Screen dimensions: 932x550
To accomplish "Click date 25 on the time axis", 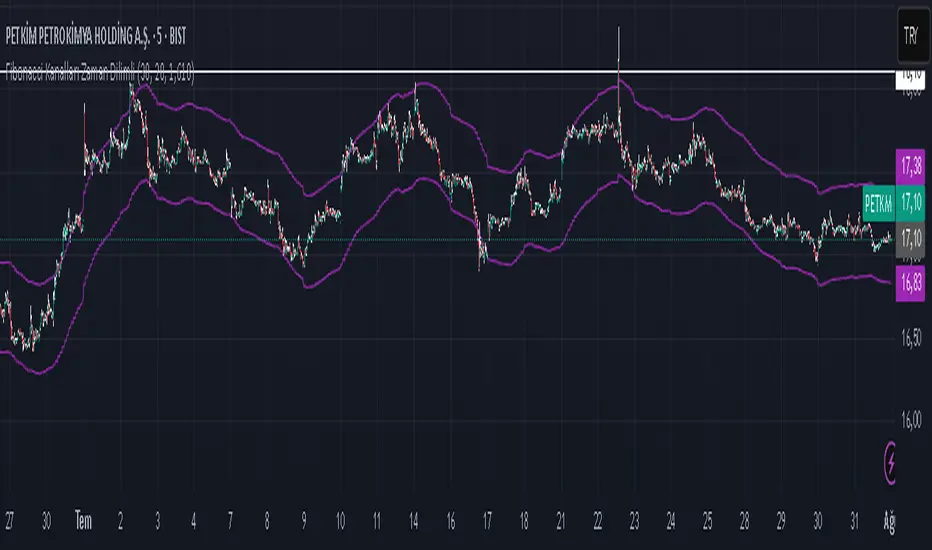I will (707, 521).
